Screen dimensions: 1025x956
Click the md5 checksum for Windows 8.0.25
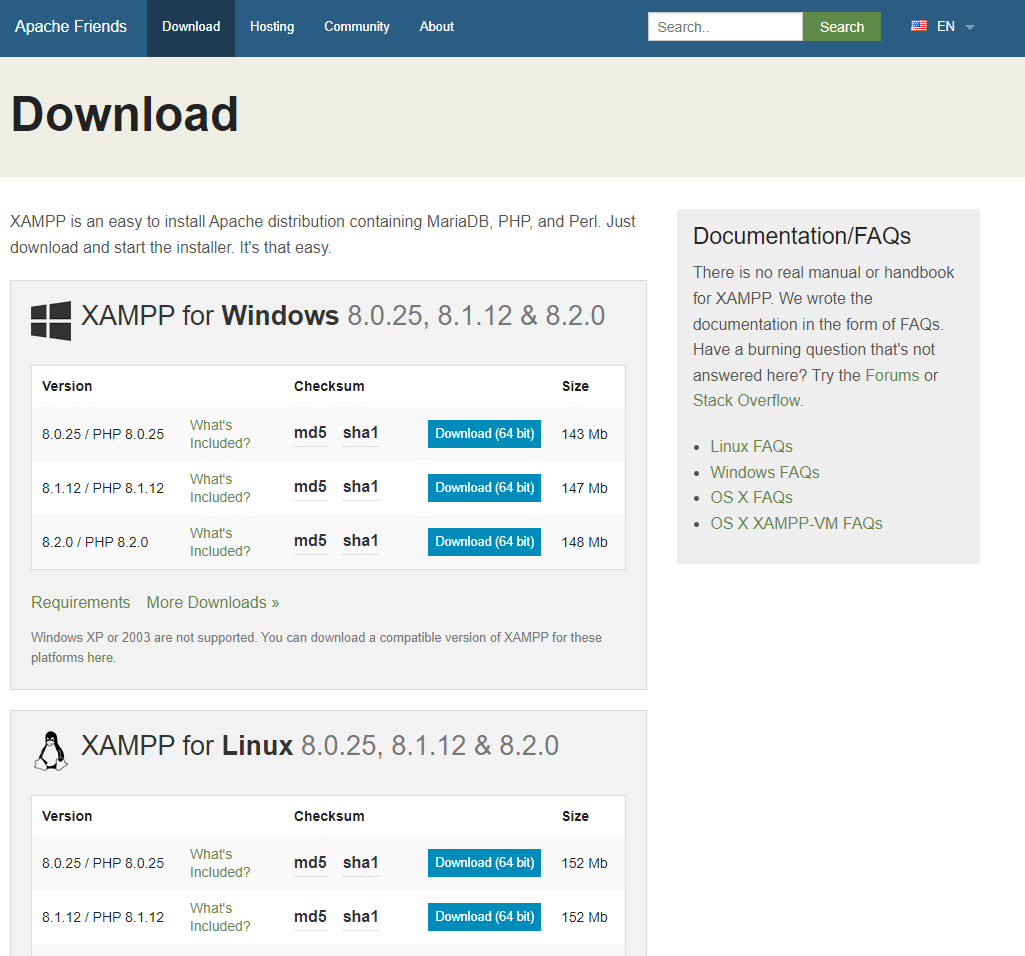[309, 433]
